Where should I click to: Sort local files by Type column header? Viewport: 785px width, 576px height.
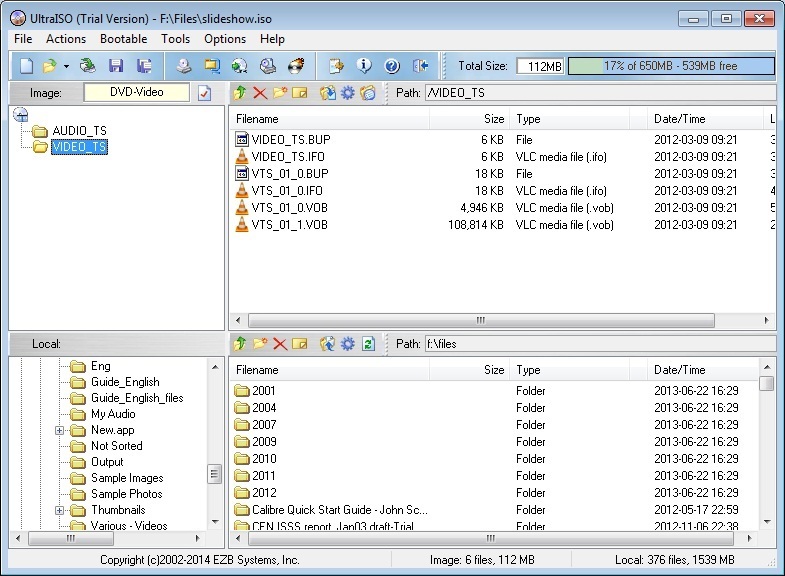coord(569,370)
